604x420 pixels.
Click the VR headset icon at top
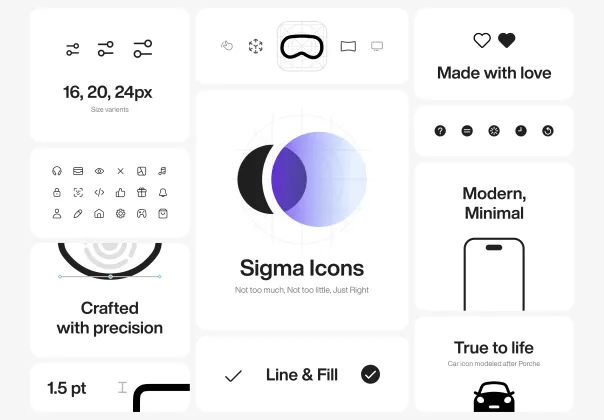[302, 47]
